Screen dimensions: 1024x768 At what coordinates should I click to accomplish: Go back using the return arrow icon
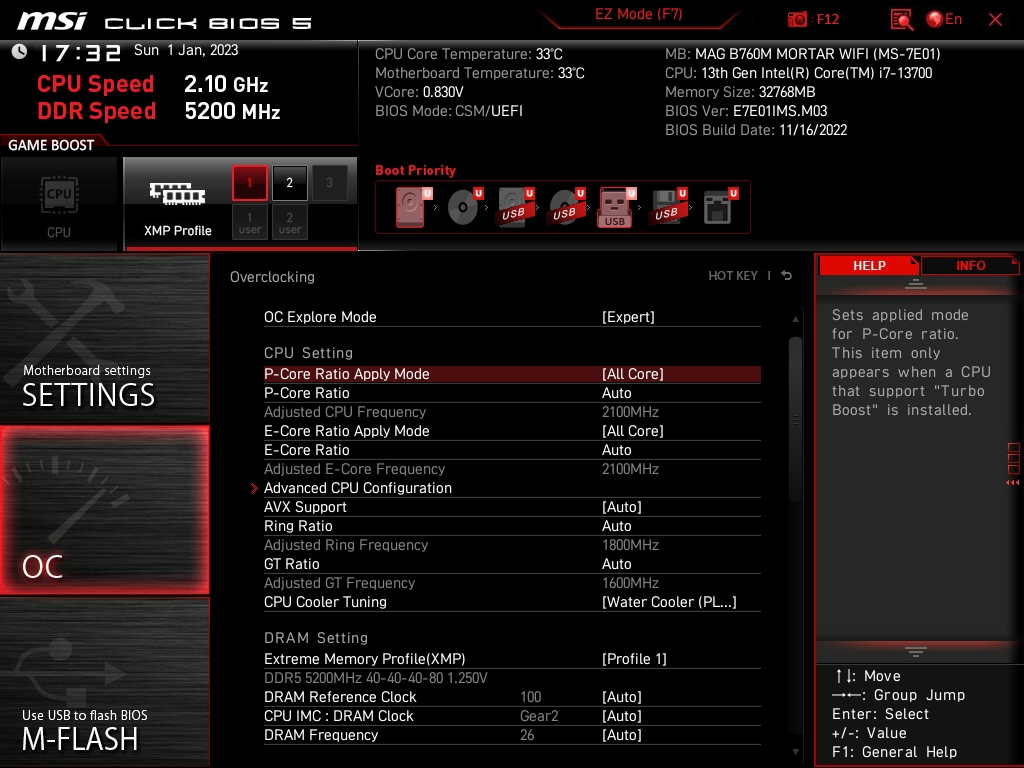(786, 276)
